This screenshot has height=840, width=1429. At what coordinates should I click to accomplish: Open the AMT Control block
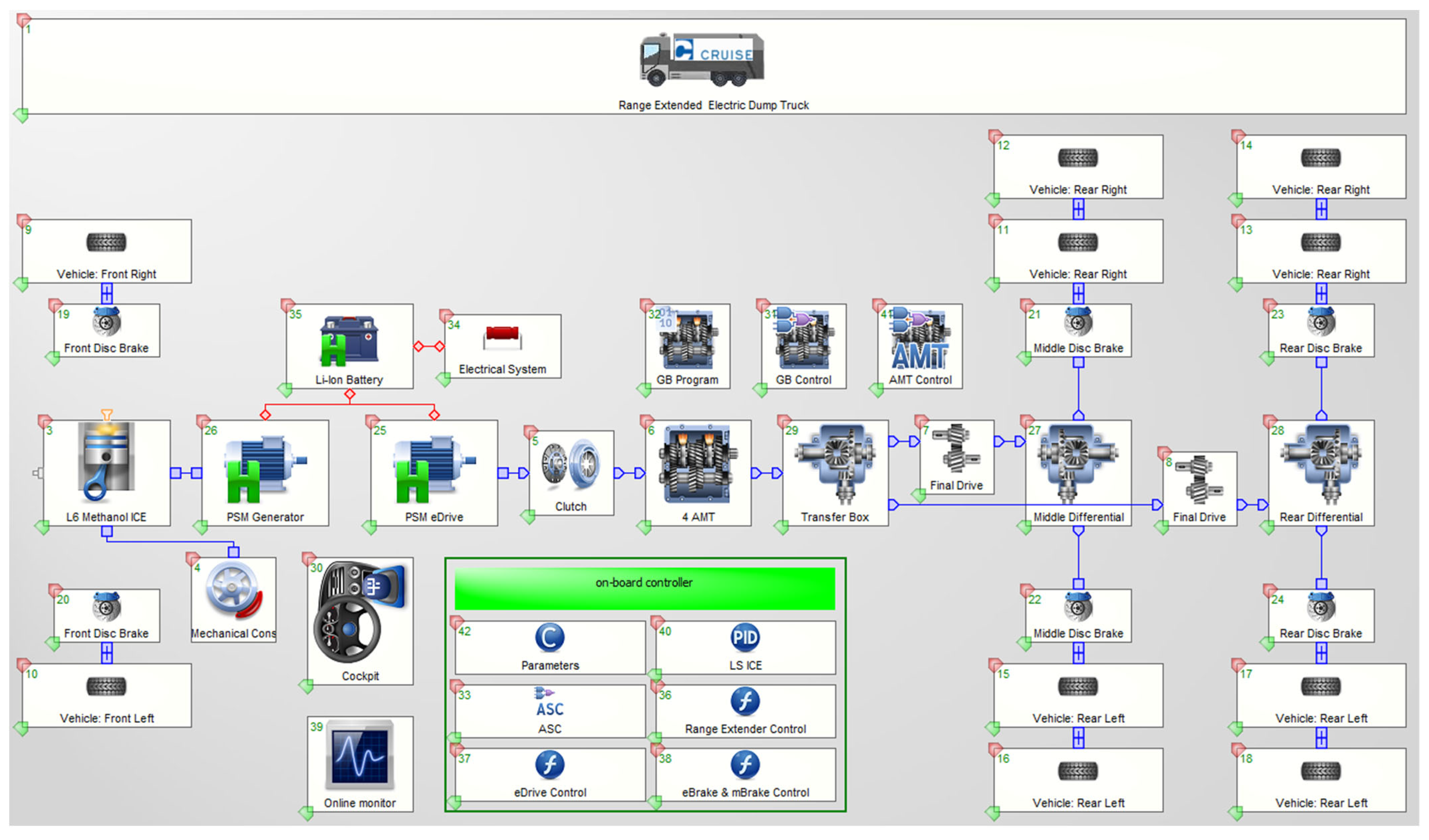tap(920, 344)
